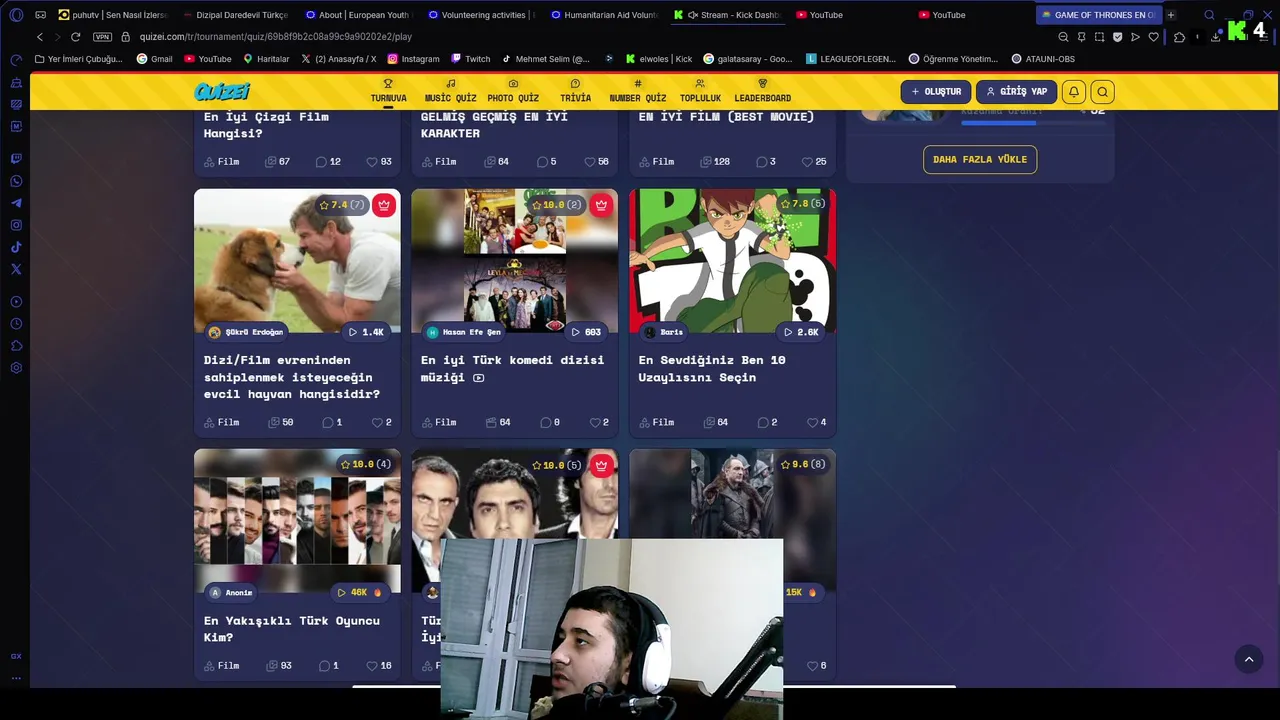Open the Photo Quiz menu item
The height and width of the screenshot is (720, 1280).
pos(513,91)
